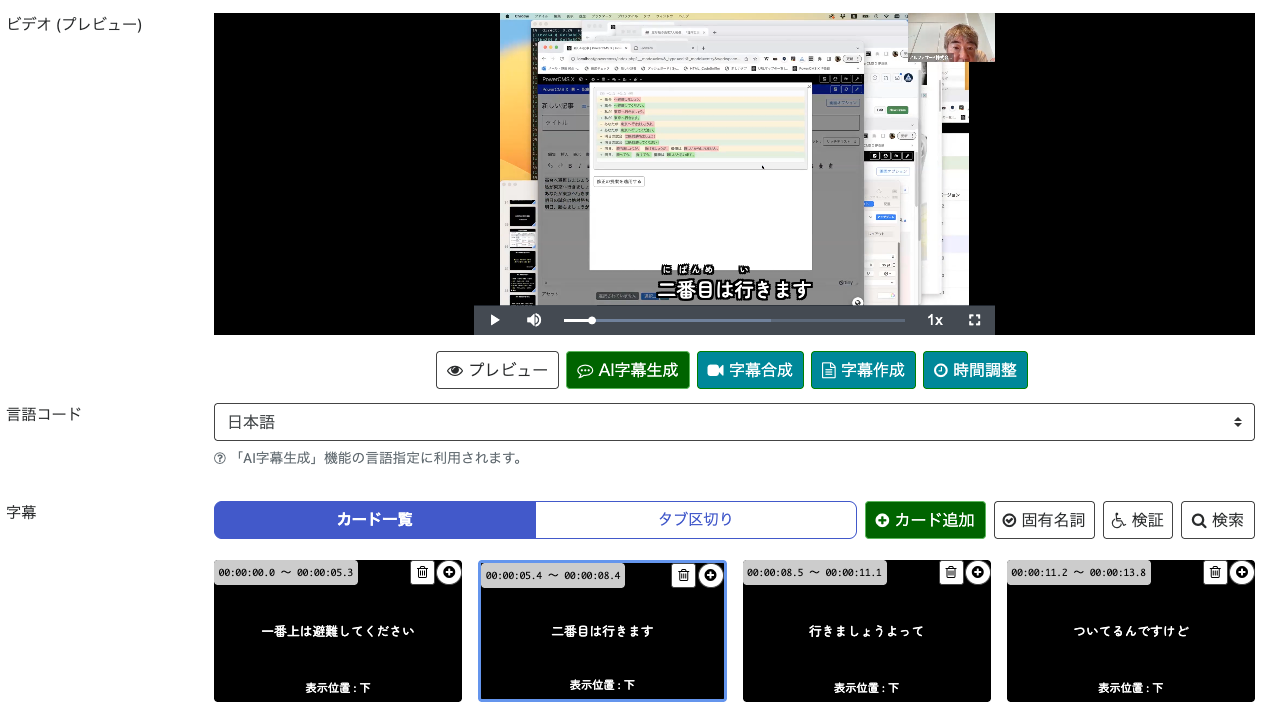Click the plus icon on the "行きましょうよって" card

pyautogui.click(x=976, y=572)
